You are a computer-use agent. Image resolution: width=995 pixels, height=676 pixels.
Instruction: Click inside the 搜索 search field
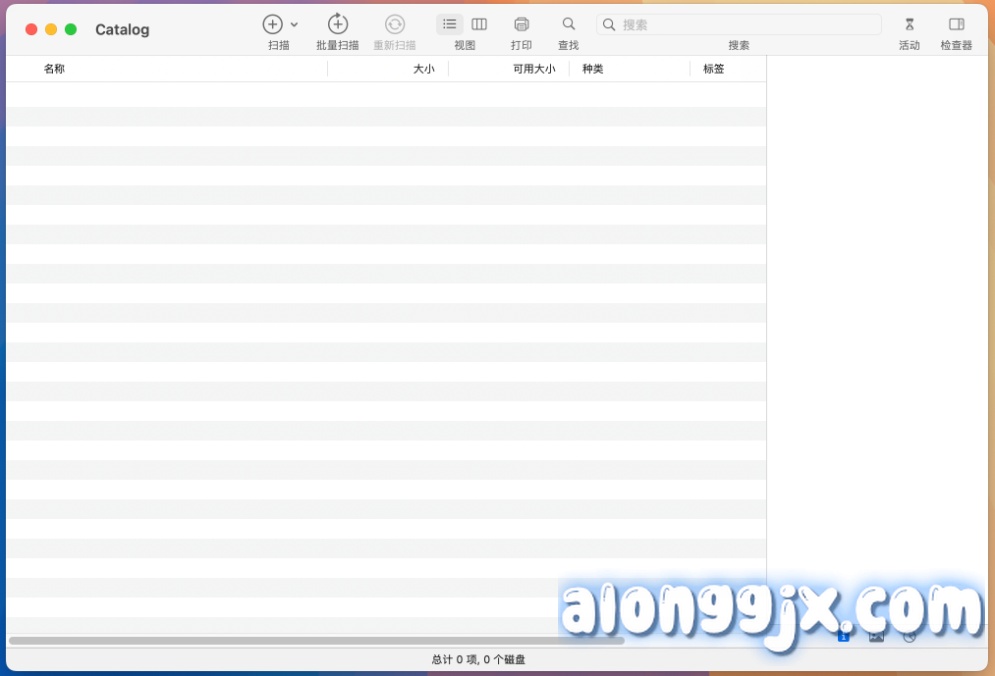coord(740,24)
